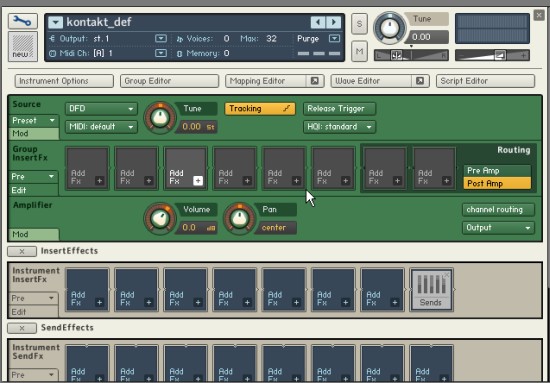Add Fx in fifth Instrument InsertFx slot
The width and height of the screenshot is (550, 383).
pos(284,290)
